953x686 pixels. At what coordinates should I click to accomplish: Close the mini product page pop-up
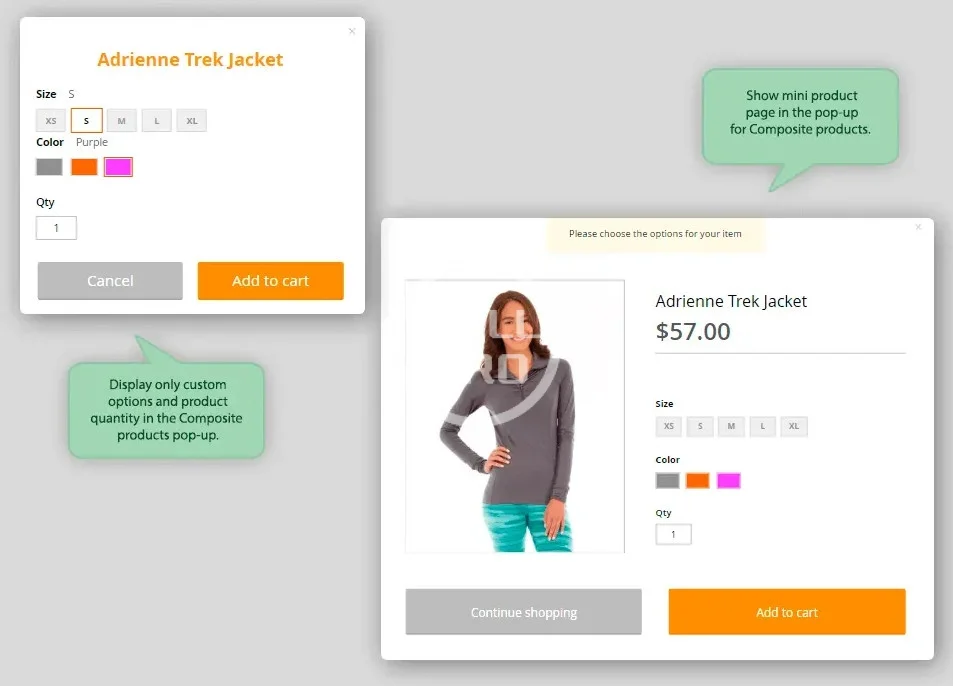coord(918,227)
